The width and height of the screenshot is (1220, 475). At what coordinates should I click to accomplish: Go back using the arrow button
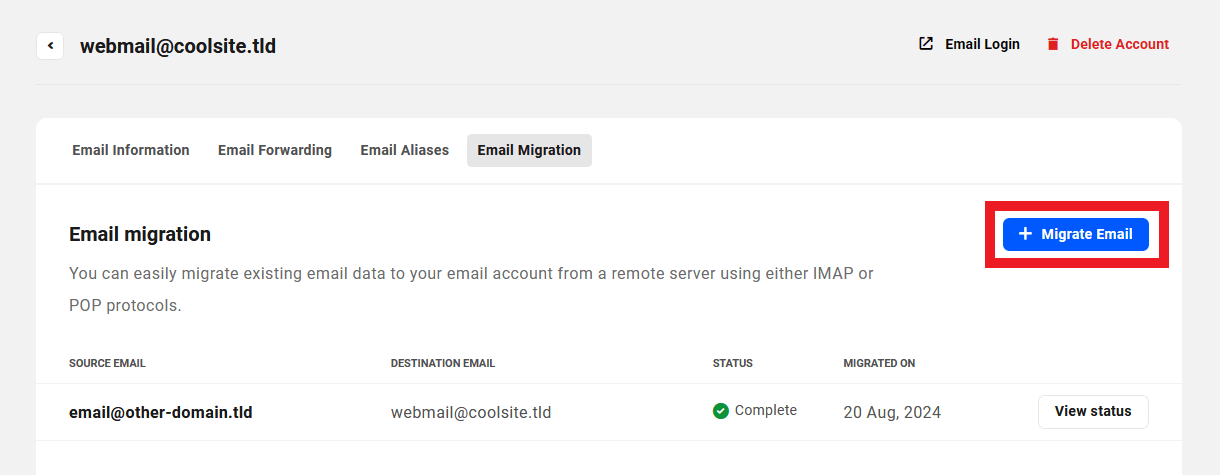pos(50,46)
